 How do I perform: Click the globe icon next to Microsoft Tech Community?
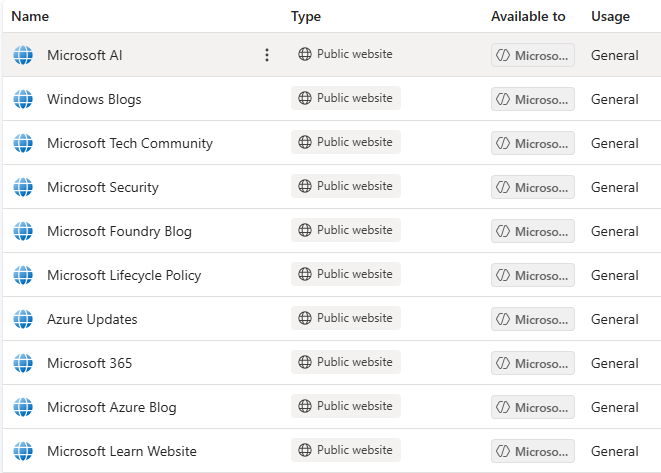coord(23,143)
